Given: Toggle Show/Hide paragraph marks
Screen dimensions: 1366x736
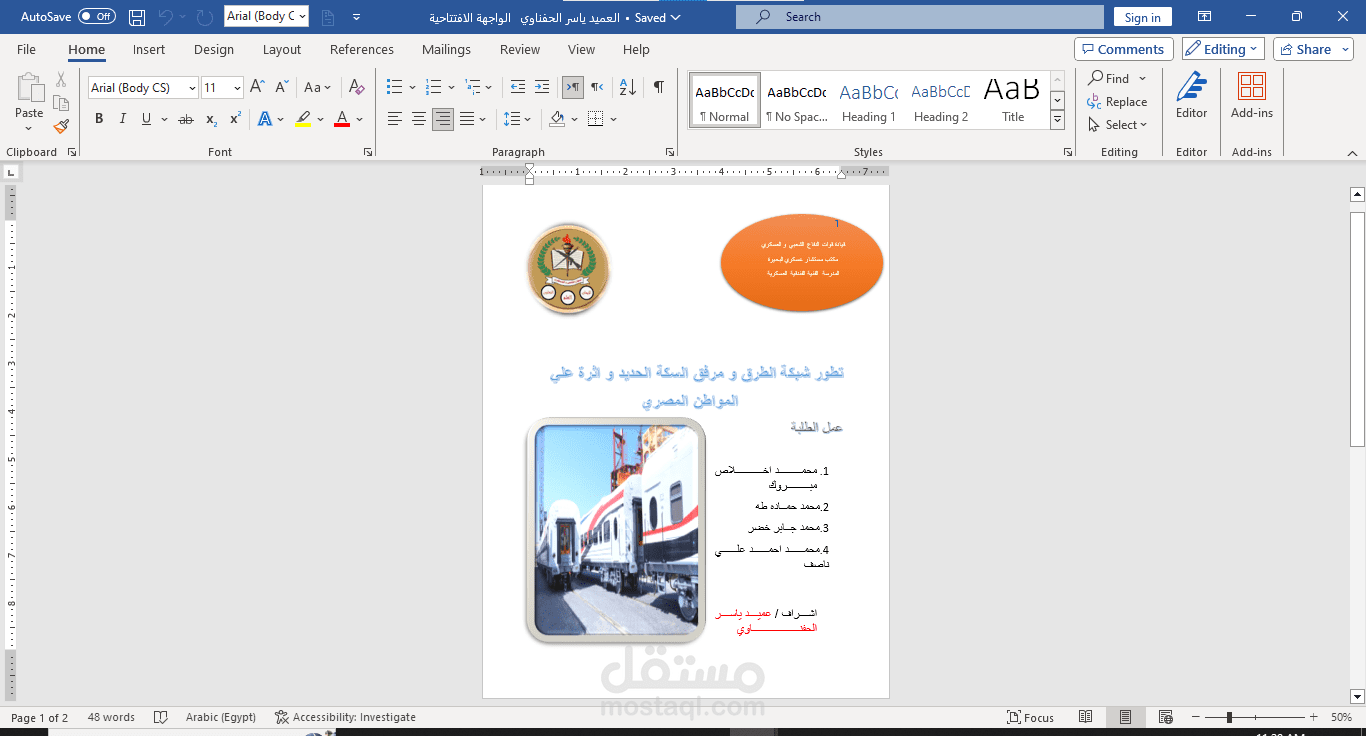Looking at the screenshot, I should (658, 87).
